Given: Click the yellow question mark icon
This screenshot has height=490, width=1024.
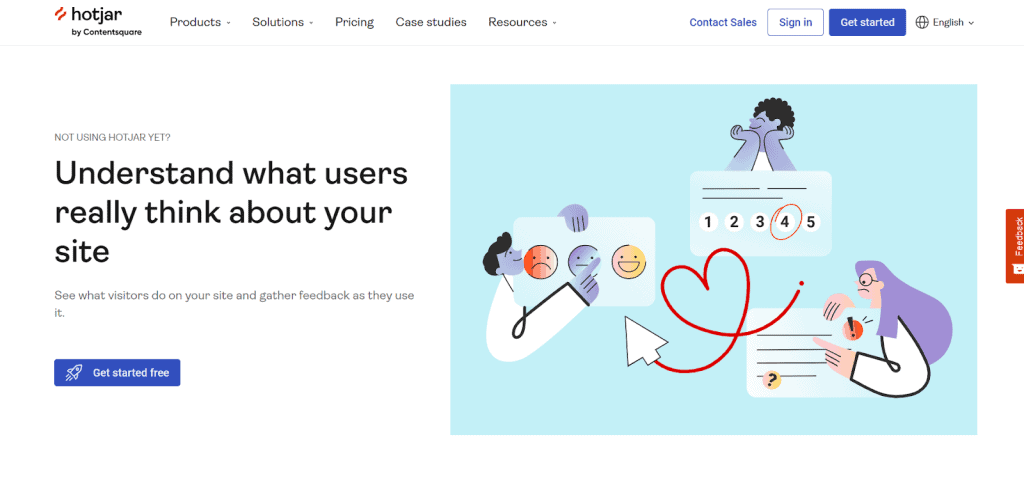Looking at the screenshot, I should pyautogui.click(x=770, y=379).
